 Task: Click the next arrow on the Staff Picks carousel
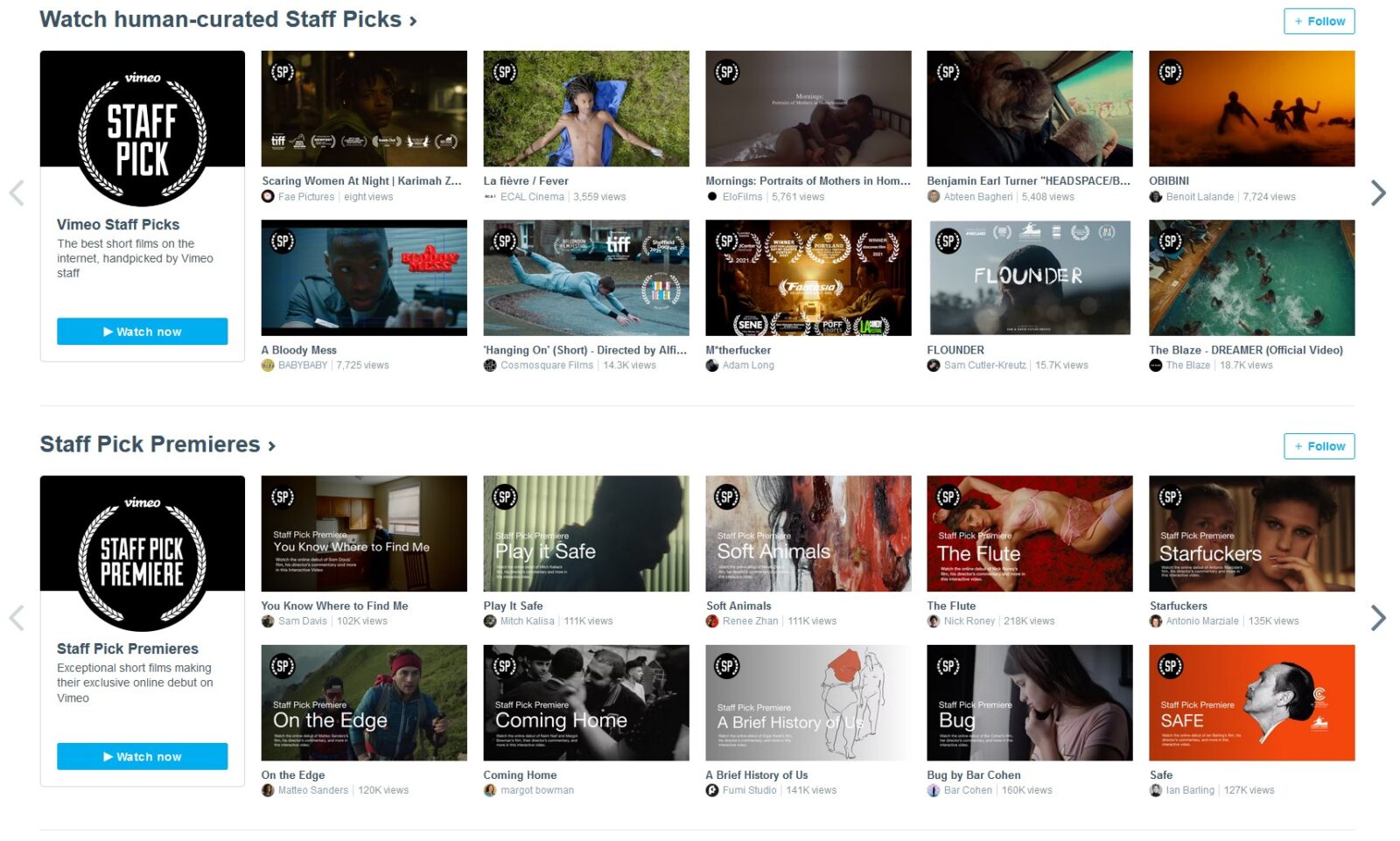1378,194
